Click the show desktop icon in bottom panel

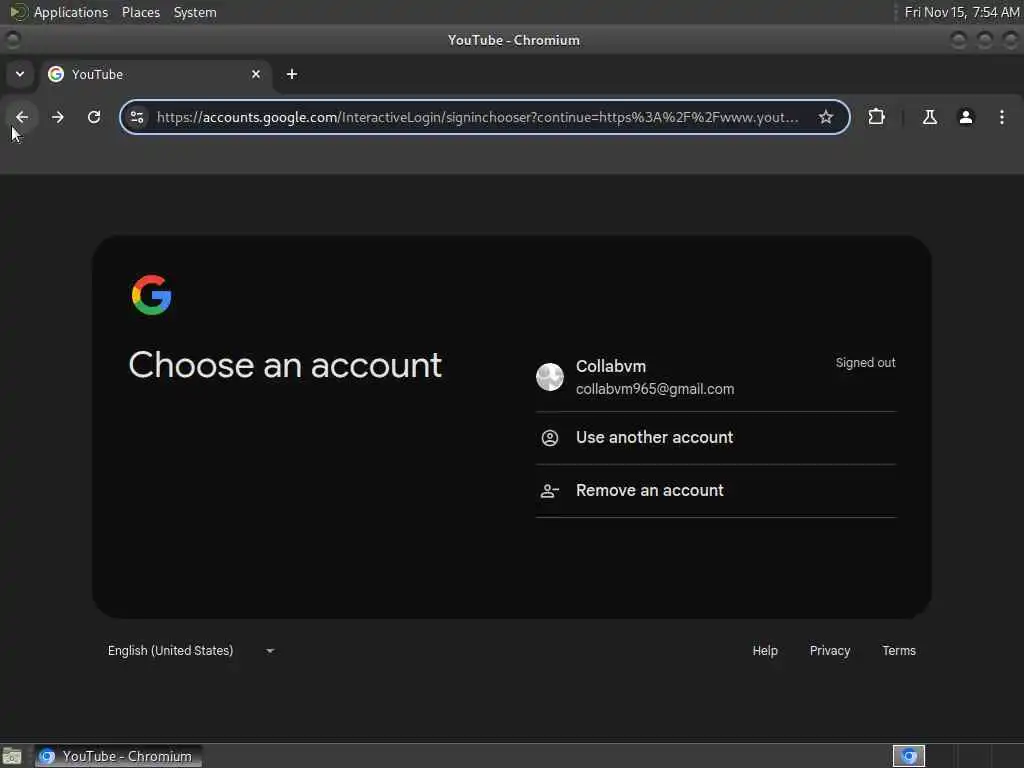tap(12, 756)
